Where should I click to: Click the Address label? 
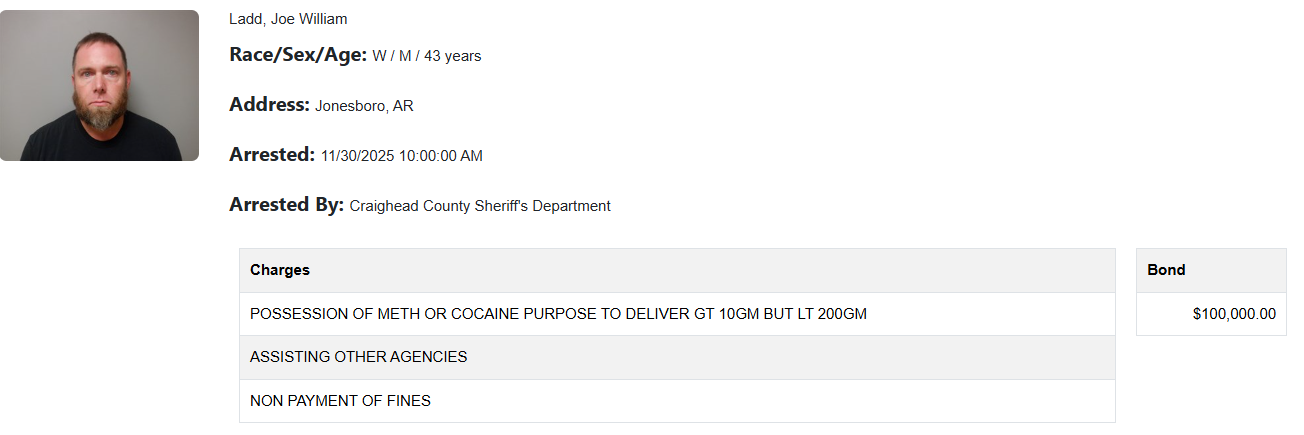(269, 105)
